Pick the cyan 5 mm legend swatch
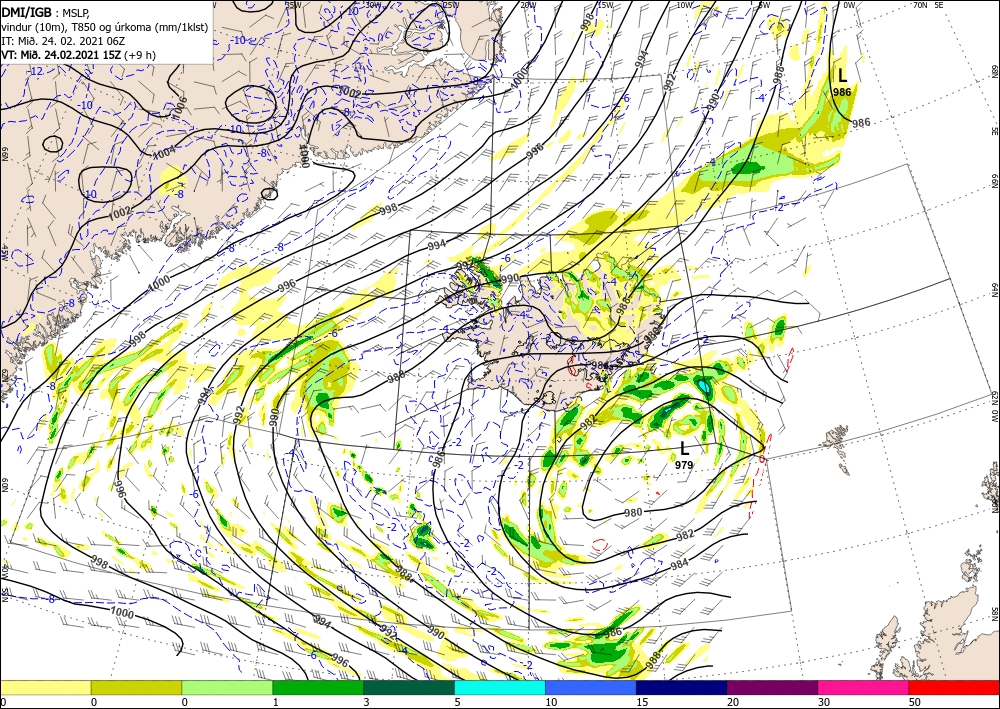 pos(500,687)
